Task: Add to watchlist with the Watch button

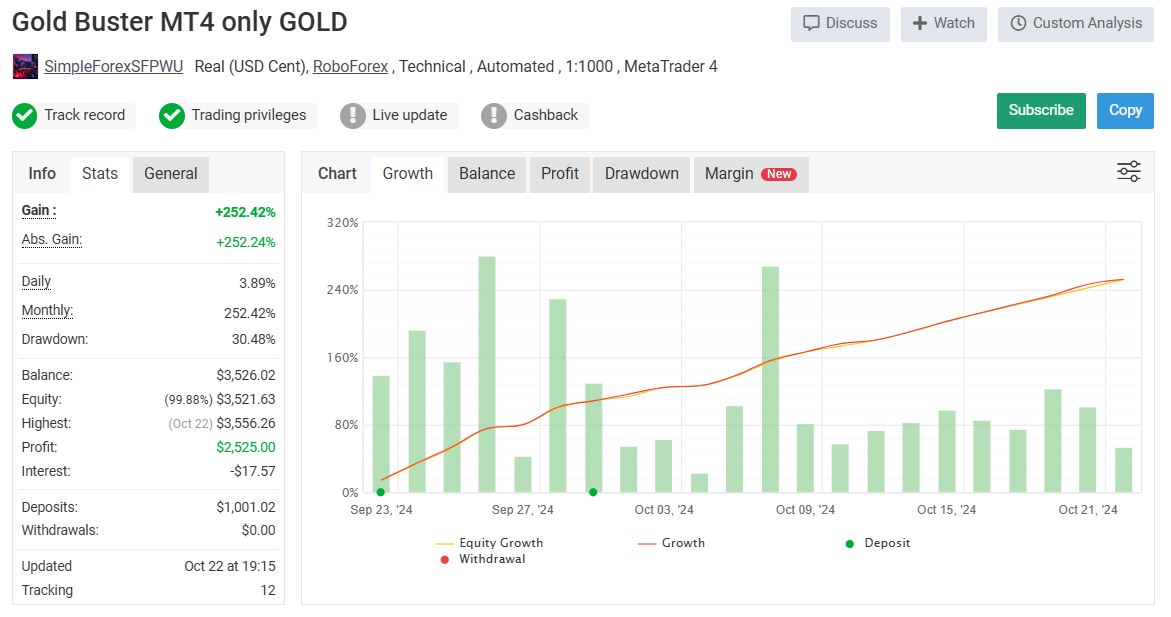Action: 943,23
